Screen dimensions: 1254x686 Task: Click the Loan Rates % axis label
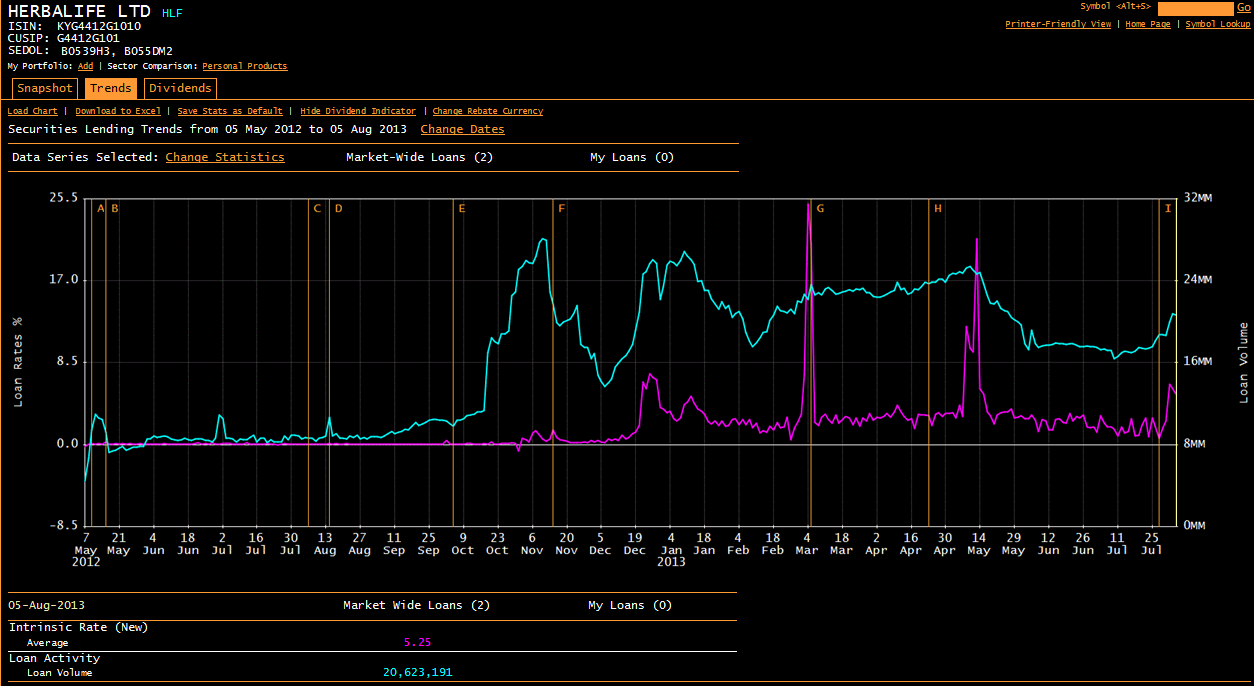click(18, 362)
